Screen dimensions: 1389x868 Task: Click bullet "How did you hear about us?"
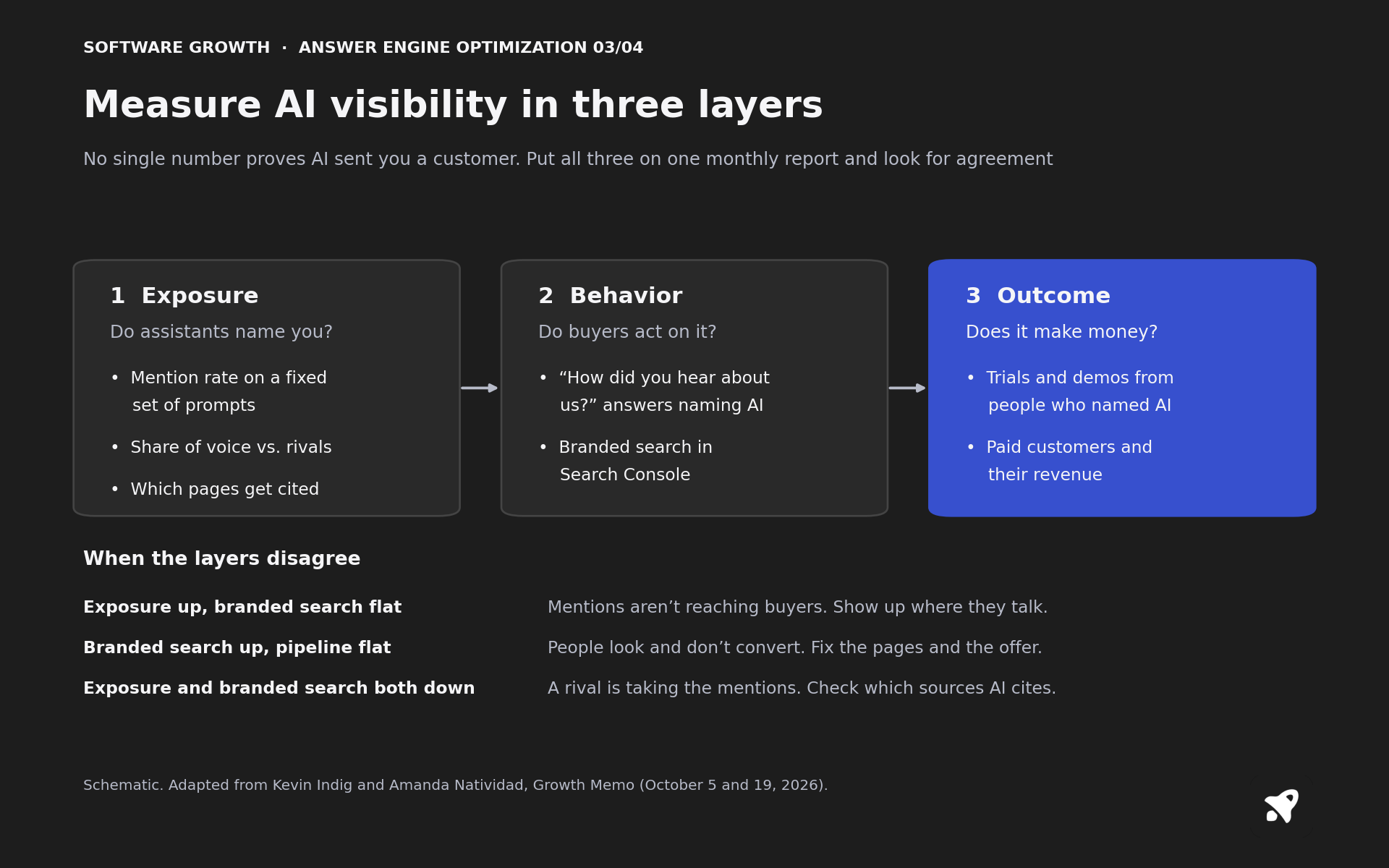click(x=654, y=391)
